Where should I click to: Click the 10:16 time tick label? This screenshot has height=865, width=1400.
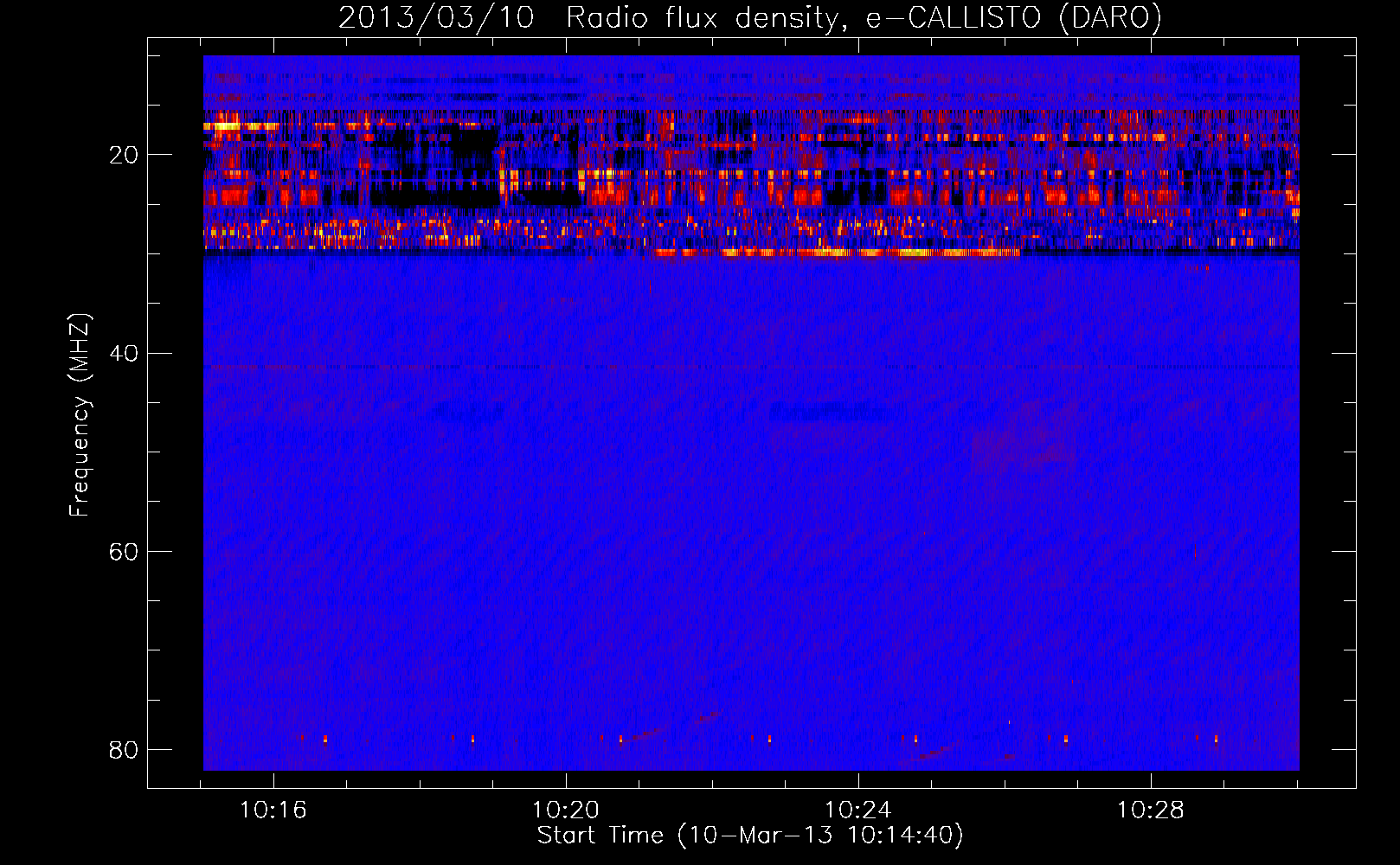tap(273, 811)
